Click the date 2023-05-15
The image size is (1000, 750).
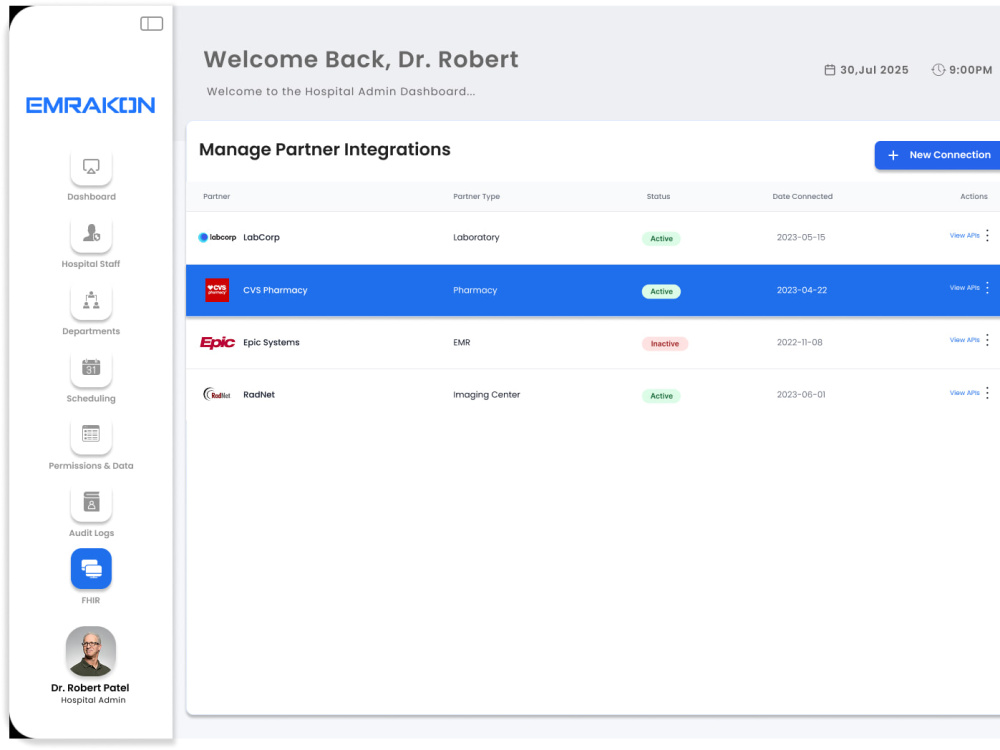(801, 237)
